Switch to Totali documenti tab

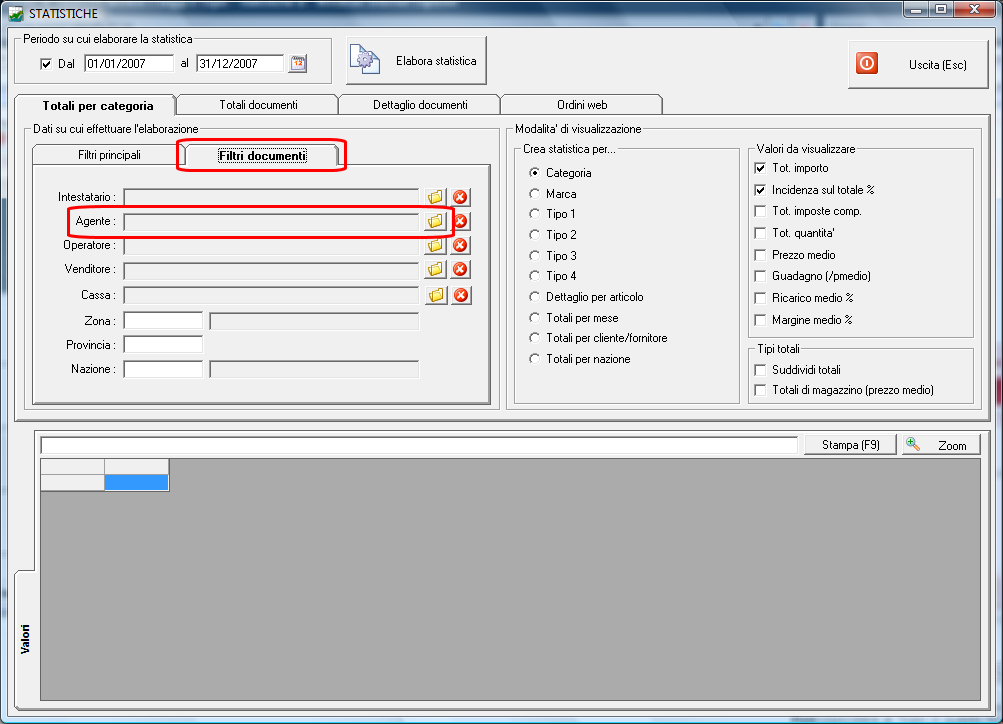click(x=258, y=105)
